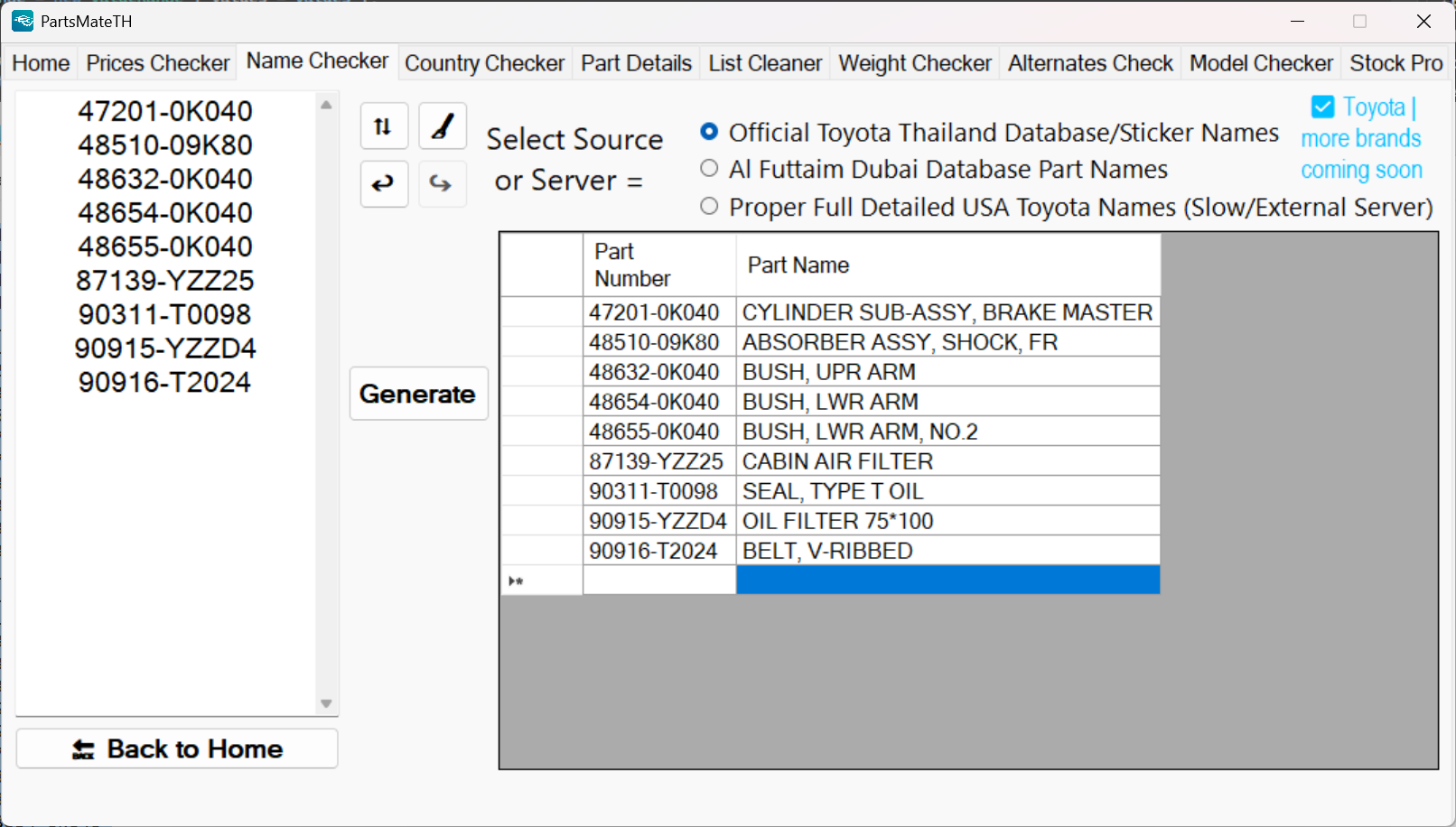Image resolution: width=1456 pixels, height=827 pixels.
Task: Select Al Futtaim Dubai Database radio option
Action: [x=710, y=169]
